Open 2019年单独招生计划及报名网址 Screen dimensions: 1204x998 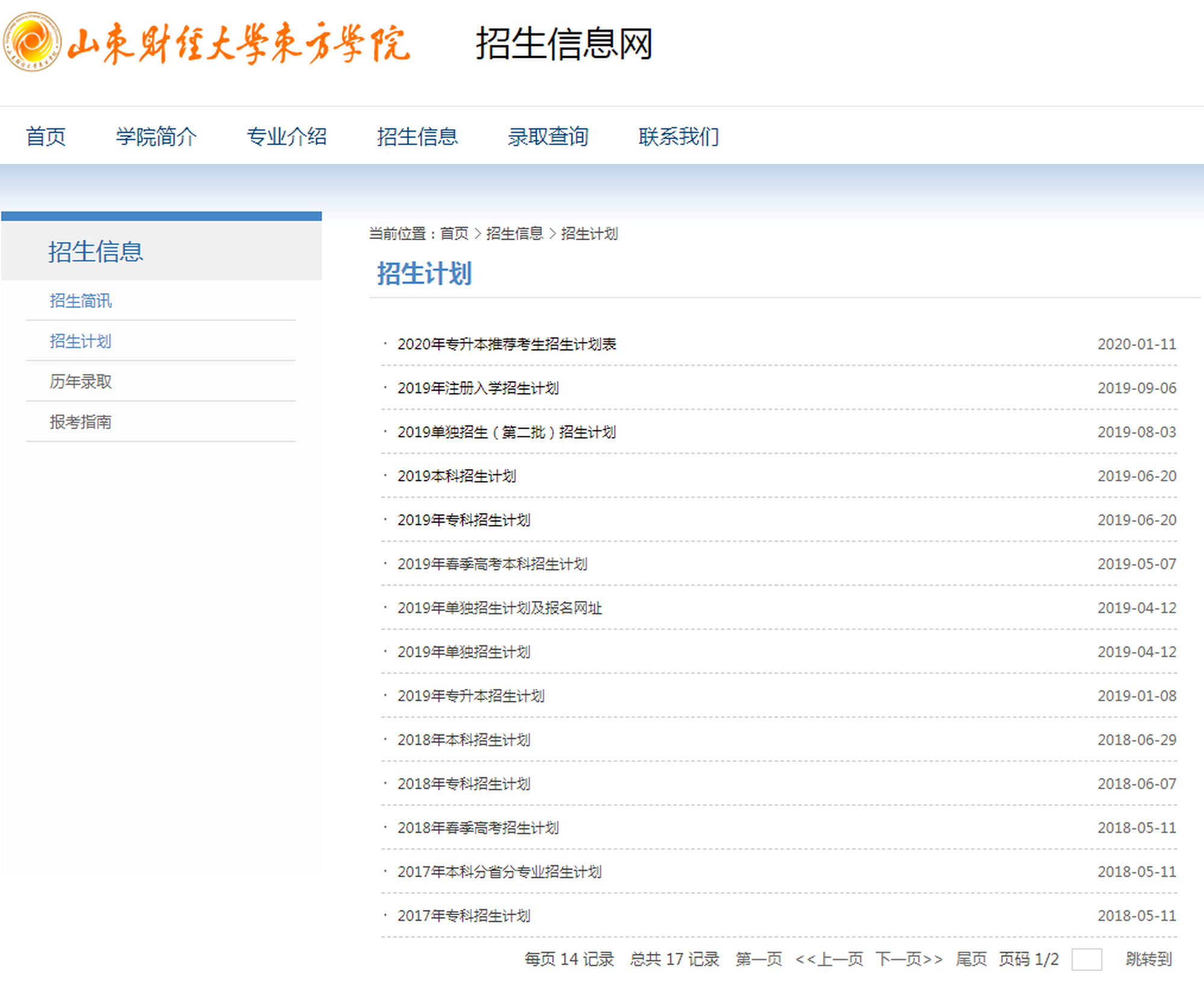500,608
